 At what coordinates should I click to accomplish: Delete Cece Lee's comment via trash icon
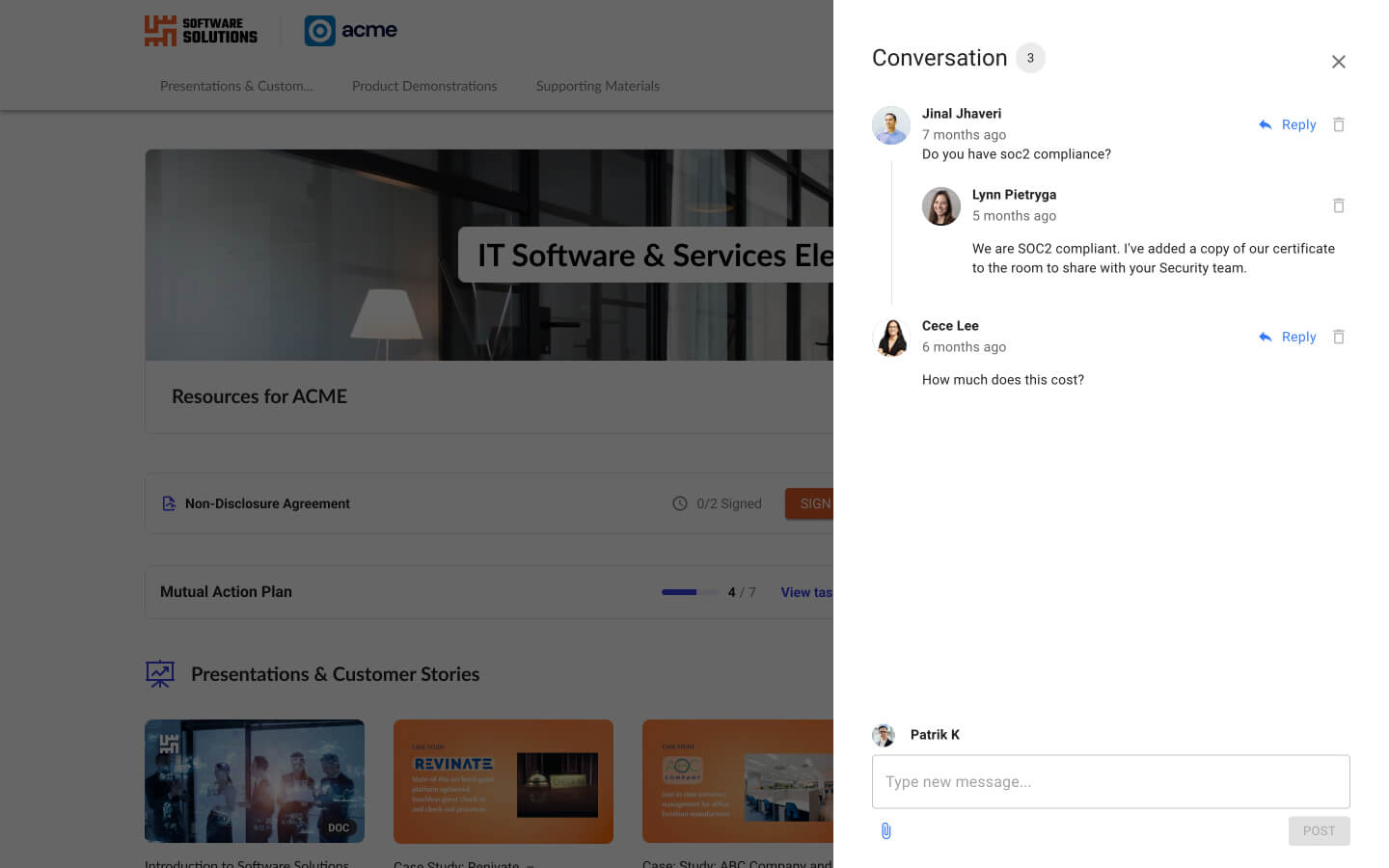coord(1339,337)
